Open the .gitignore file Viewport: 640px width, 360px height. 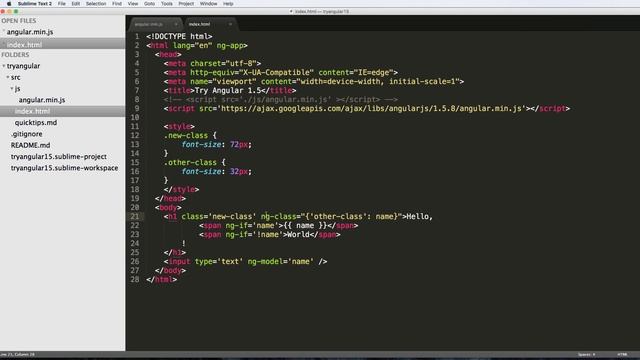(x=27, y=134)
